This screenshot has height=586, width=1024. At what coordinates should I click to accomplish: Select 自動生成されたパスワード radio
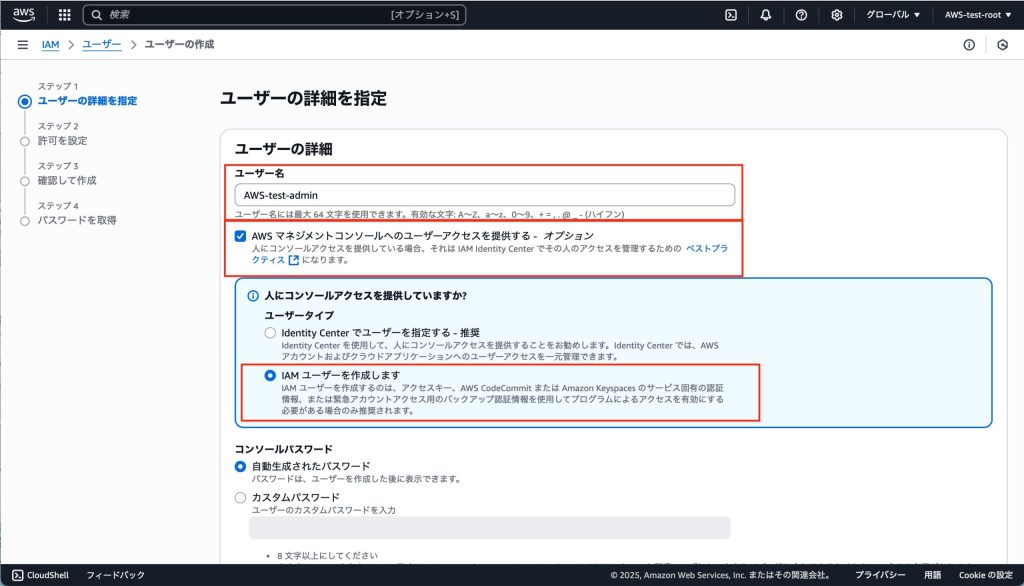[x=240, y=466]
